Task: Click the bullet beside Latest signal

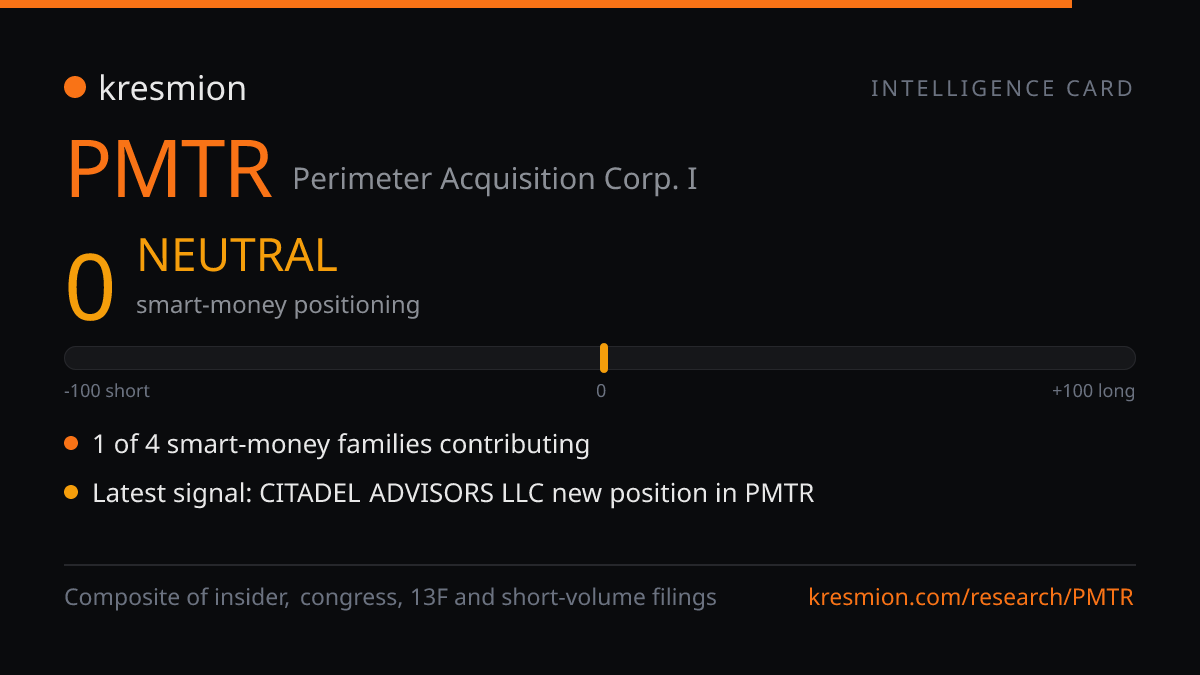Action: coord(71,493)
